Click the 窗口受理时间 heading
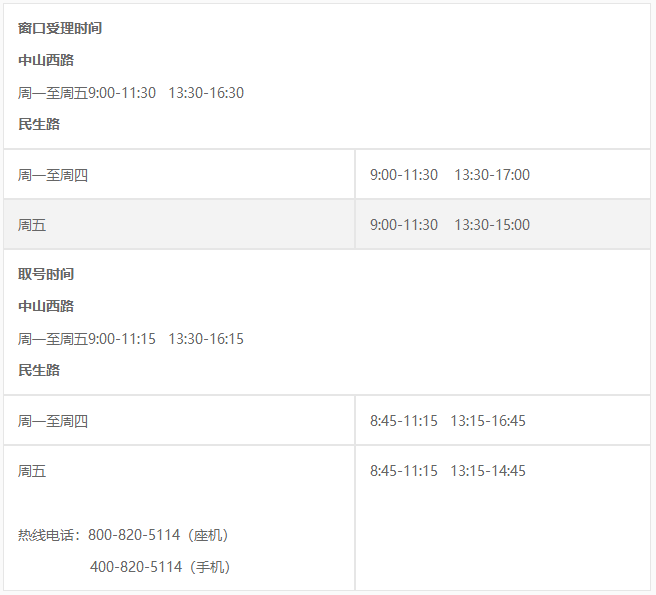The image size is (656, 595). [60, 28]
